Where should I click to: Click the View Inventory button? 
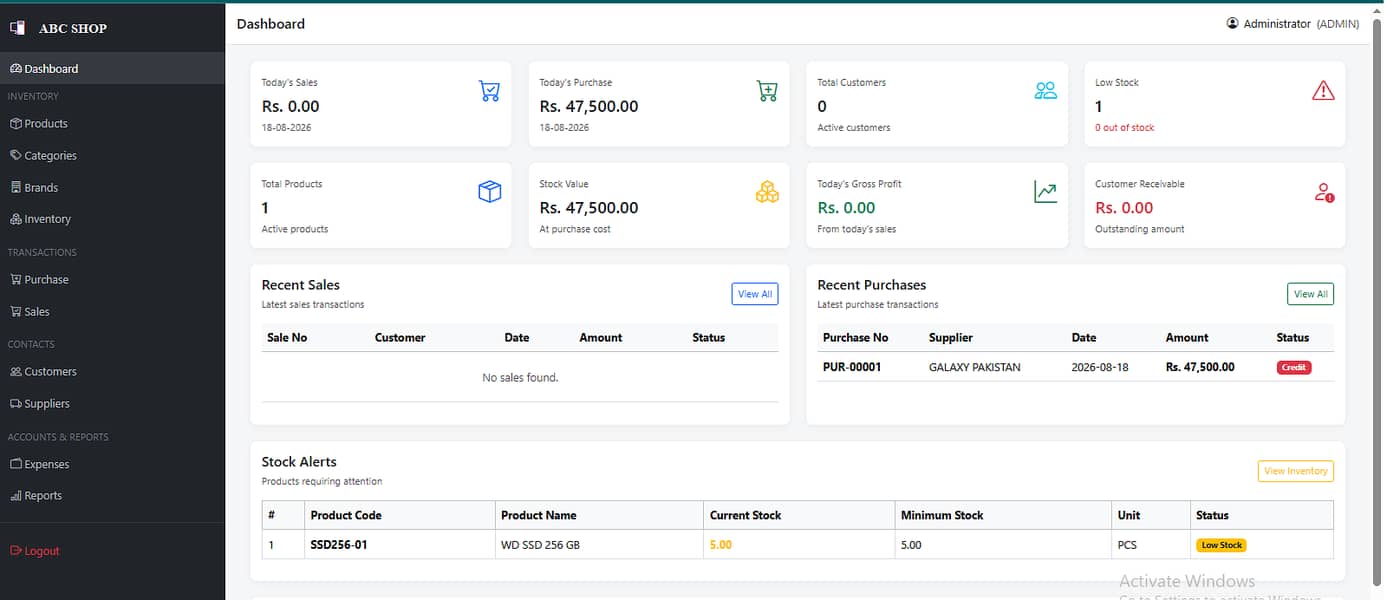[1295, 471]
